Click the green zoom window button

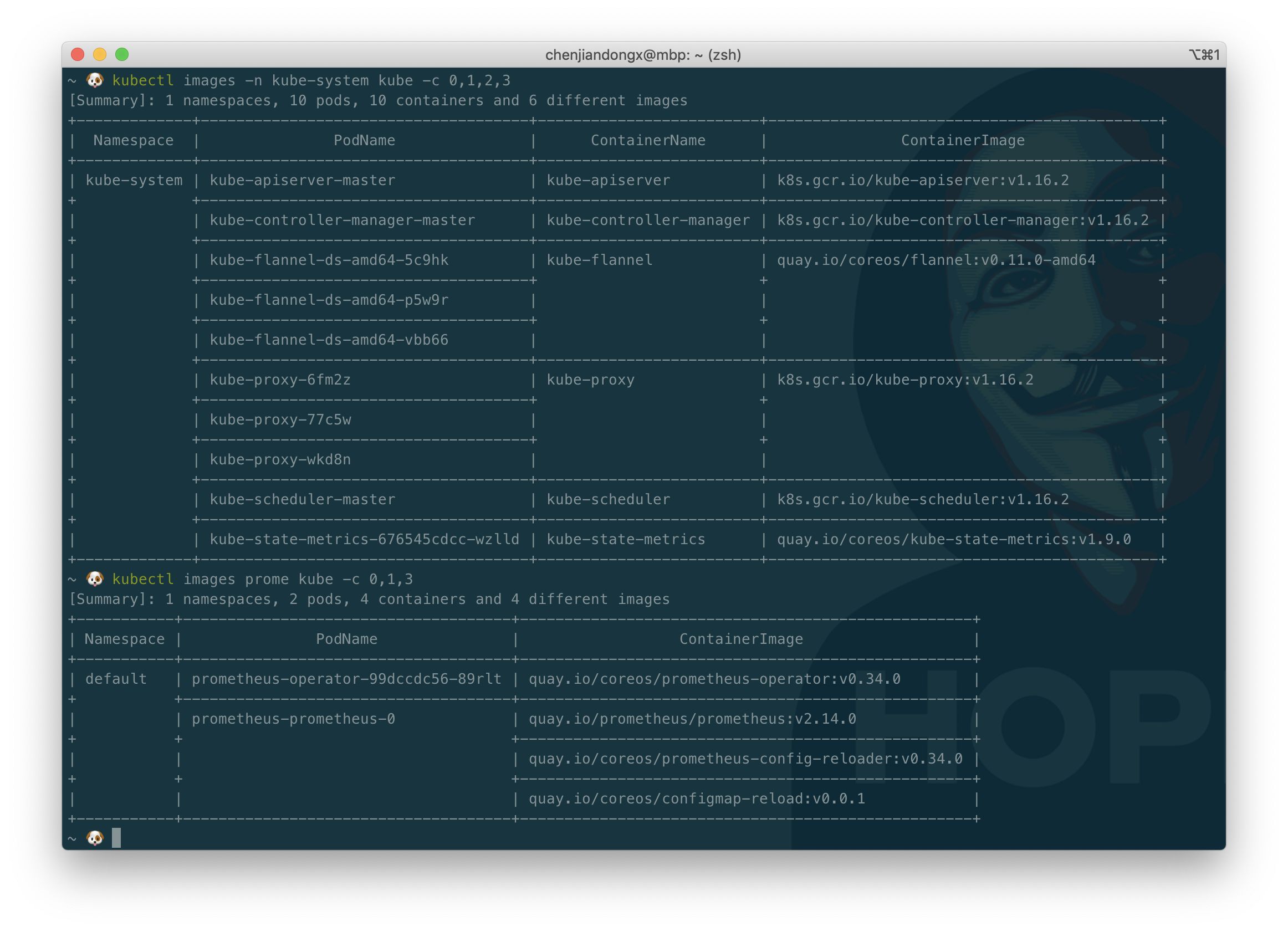[x=122, y=54]
